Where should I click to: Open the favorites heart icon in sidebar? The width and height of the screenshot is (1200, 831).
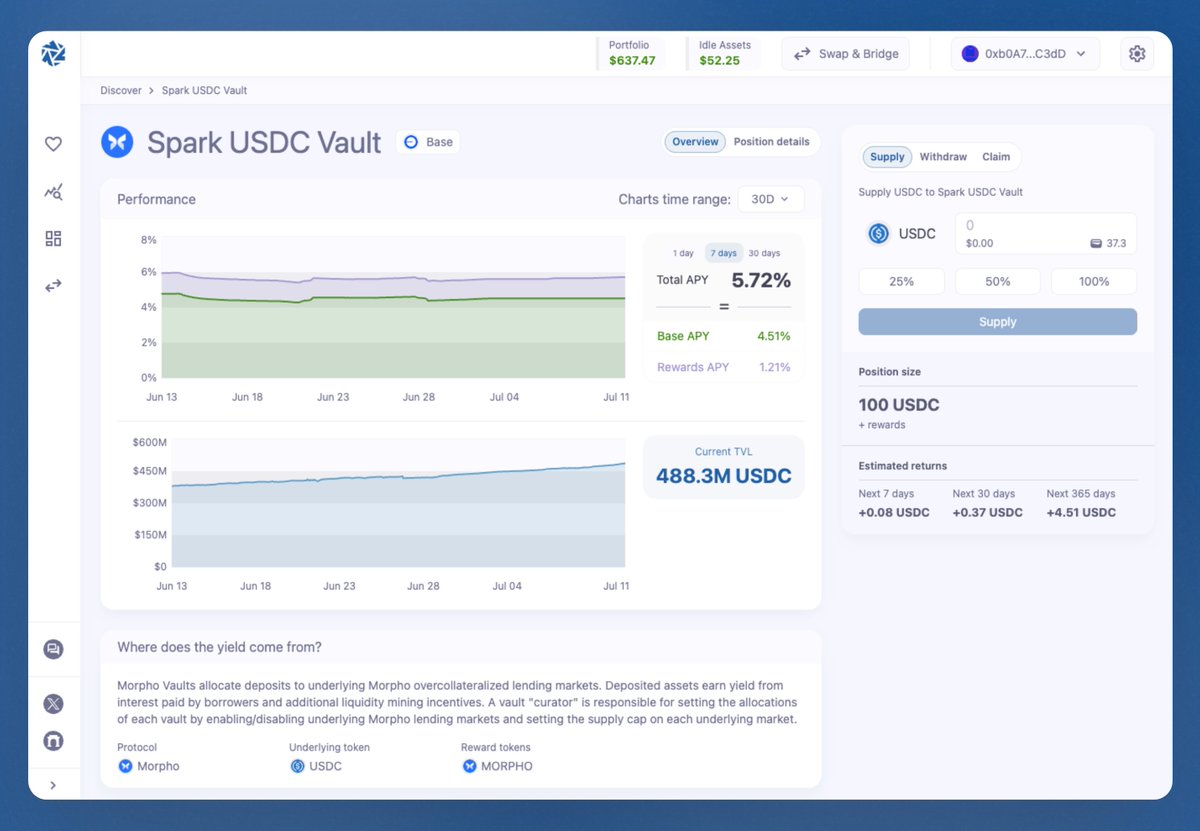click(53, 144)
